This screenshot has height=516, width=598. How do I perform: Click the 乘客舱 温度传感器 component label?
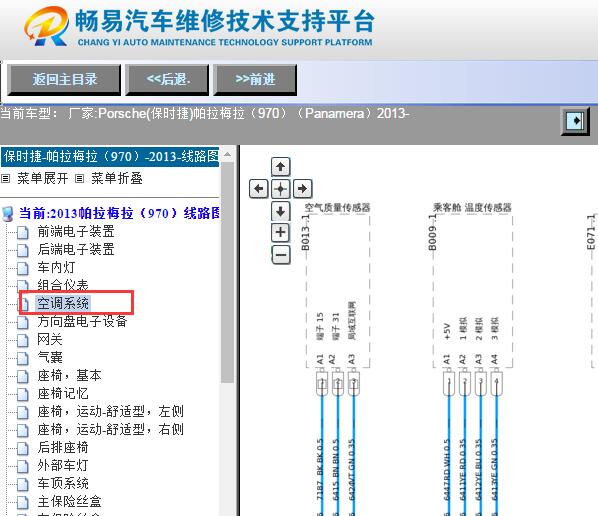pos(472,208)
